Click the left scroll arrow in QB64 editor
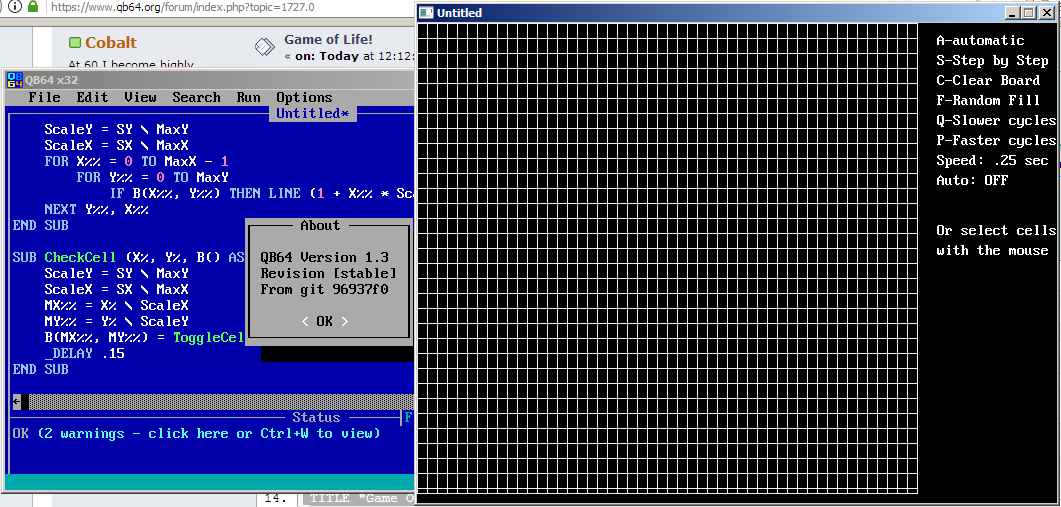1061x507 pixels. coord(16,401)
